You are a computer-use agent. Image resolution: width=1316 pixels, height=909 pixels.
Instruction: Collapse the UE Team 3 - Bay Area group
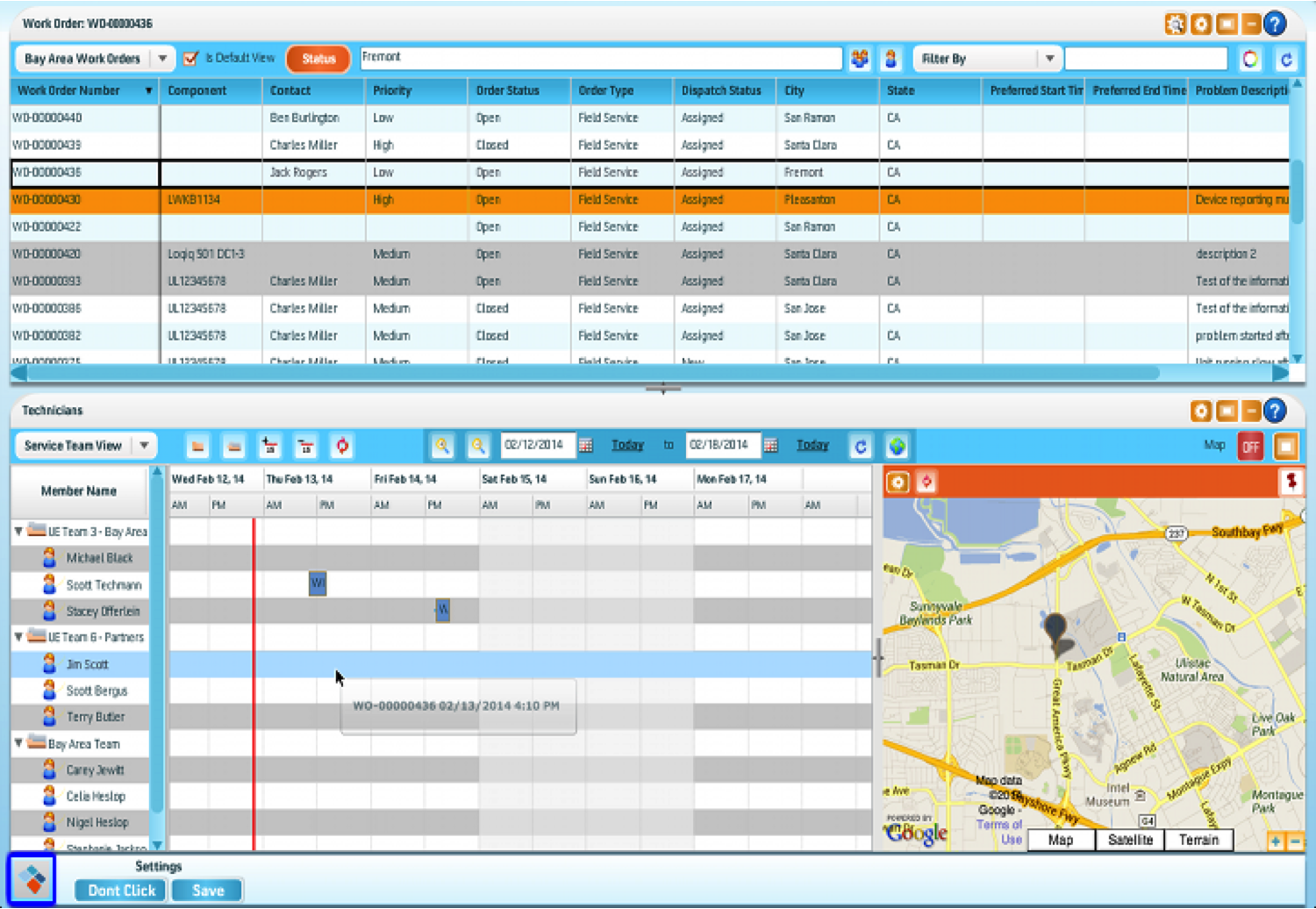[18, 532]
